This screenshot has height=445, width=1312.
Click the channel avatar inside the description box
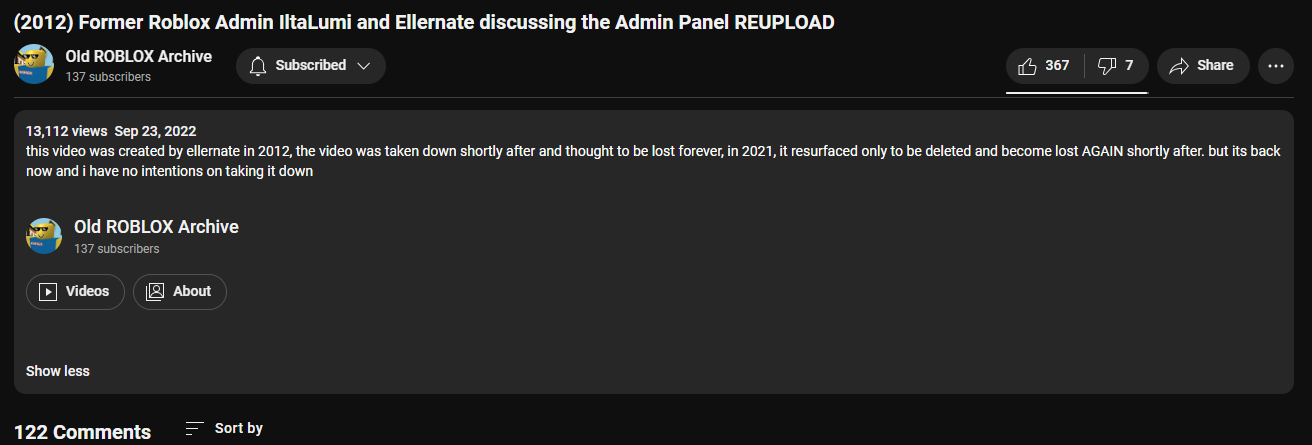pyautogui.click(x=44, y=236)
